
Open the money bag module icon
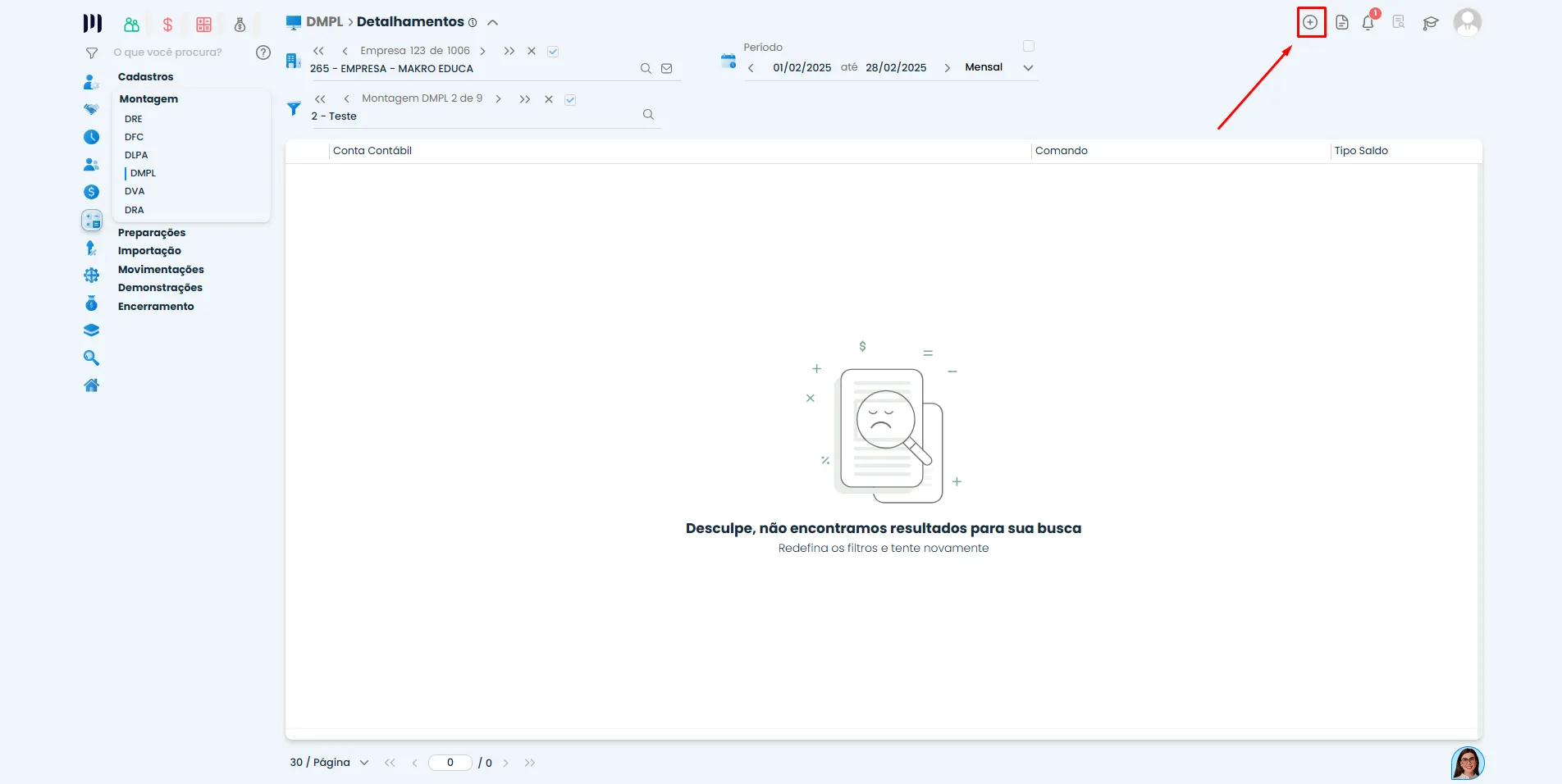240,25
